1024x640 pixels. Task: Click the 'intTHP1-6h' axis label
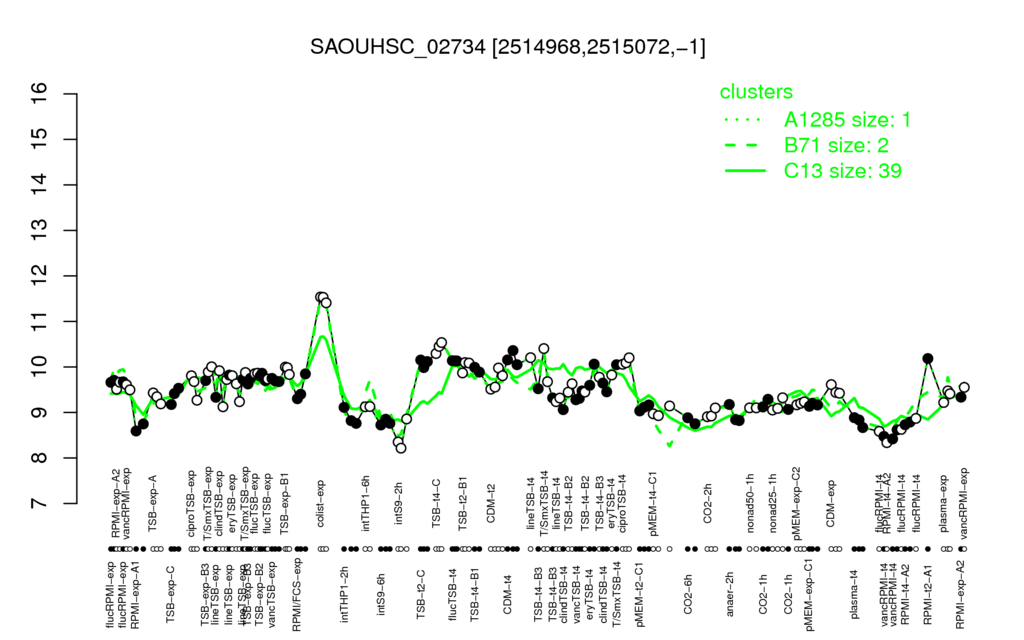[366, 502]
